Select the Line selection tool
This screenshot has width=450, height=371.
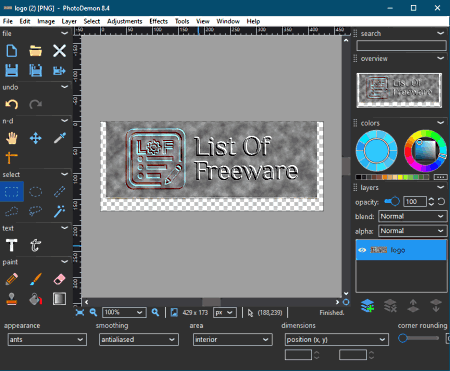pos(60,192)
